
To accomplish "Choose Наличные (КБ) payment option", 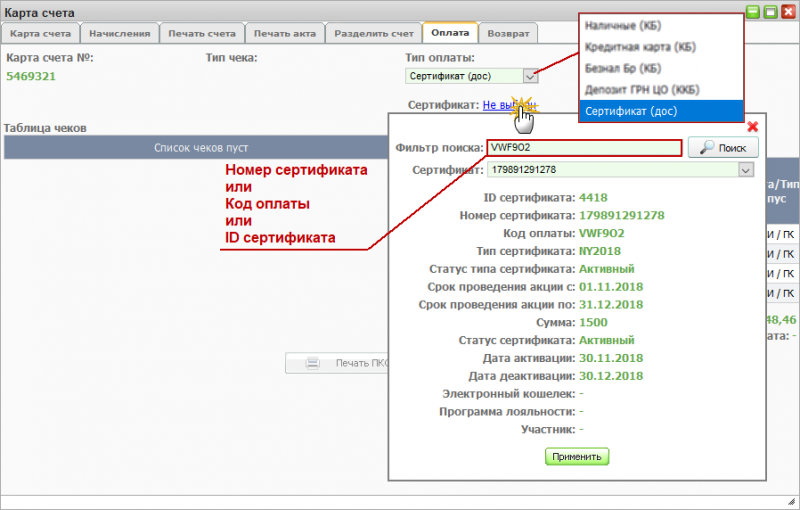I will [622, 26].
